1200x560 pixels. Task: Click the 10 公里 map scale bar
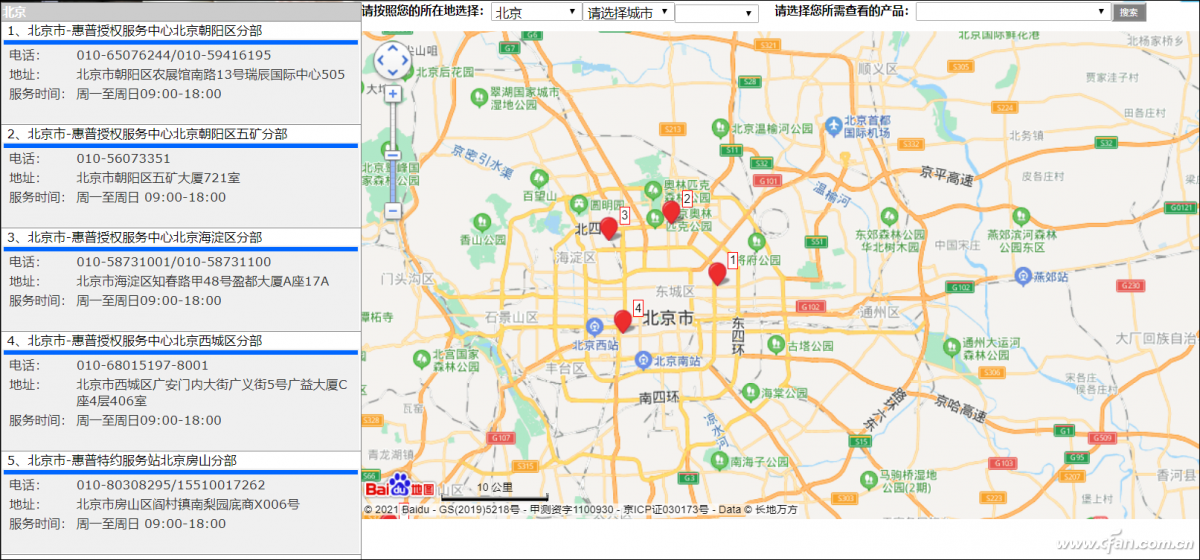coord(495,491)
